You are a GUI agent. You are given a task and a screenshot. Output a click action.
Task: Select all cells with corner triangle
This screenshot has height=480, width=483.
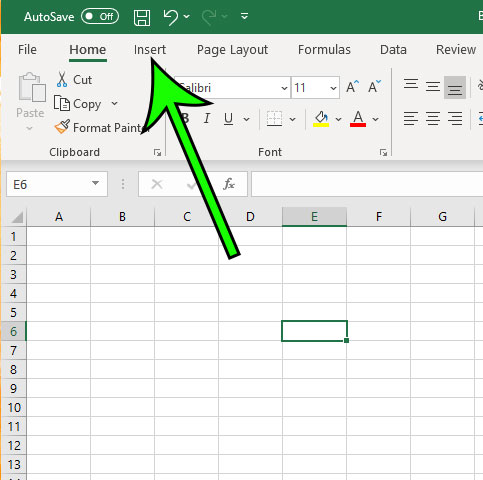click(x=16, y=217)
